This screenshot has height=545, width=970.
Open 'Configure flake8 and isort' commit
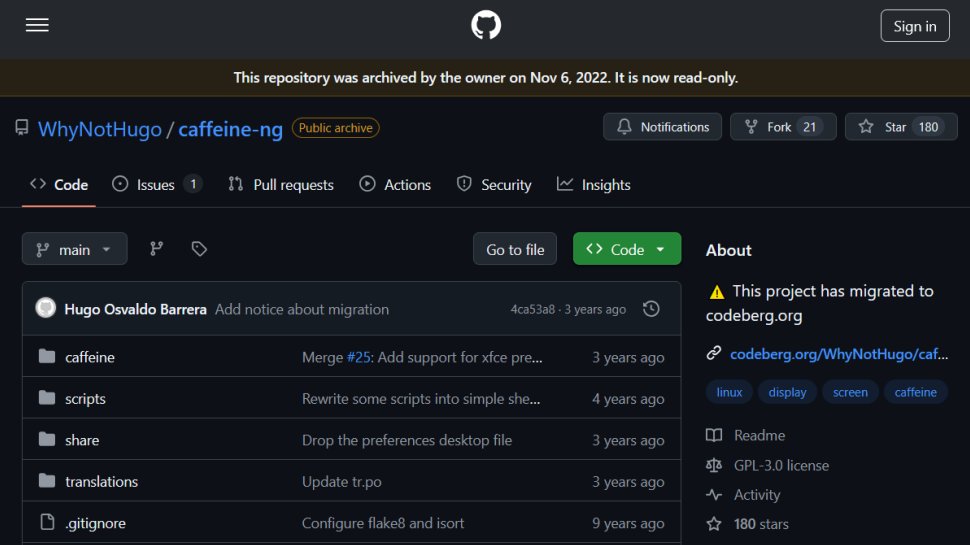coord(382,523)
